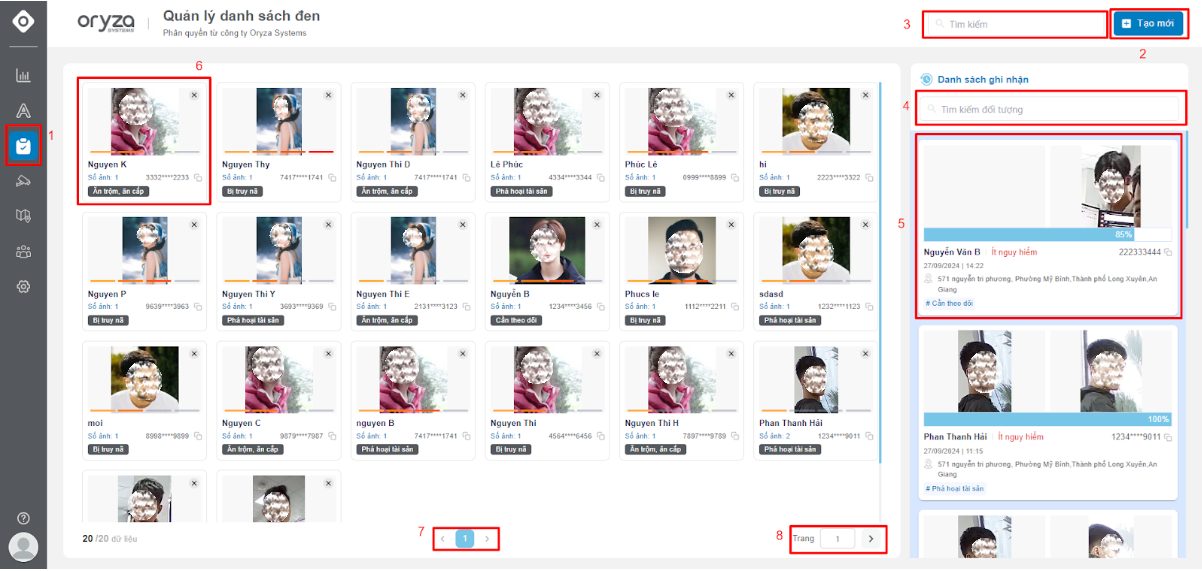Image resolution: width=1202 pixels, height=571 pixels.
Task: Open the letter A sidebar icon
Action: click(23, 111)
